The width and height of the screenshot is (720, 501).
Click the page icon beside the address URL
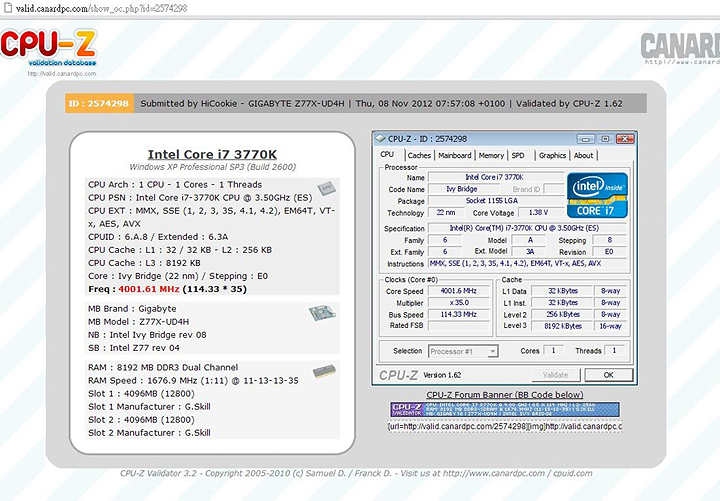click(7, 8)
